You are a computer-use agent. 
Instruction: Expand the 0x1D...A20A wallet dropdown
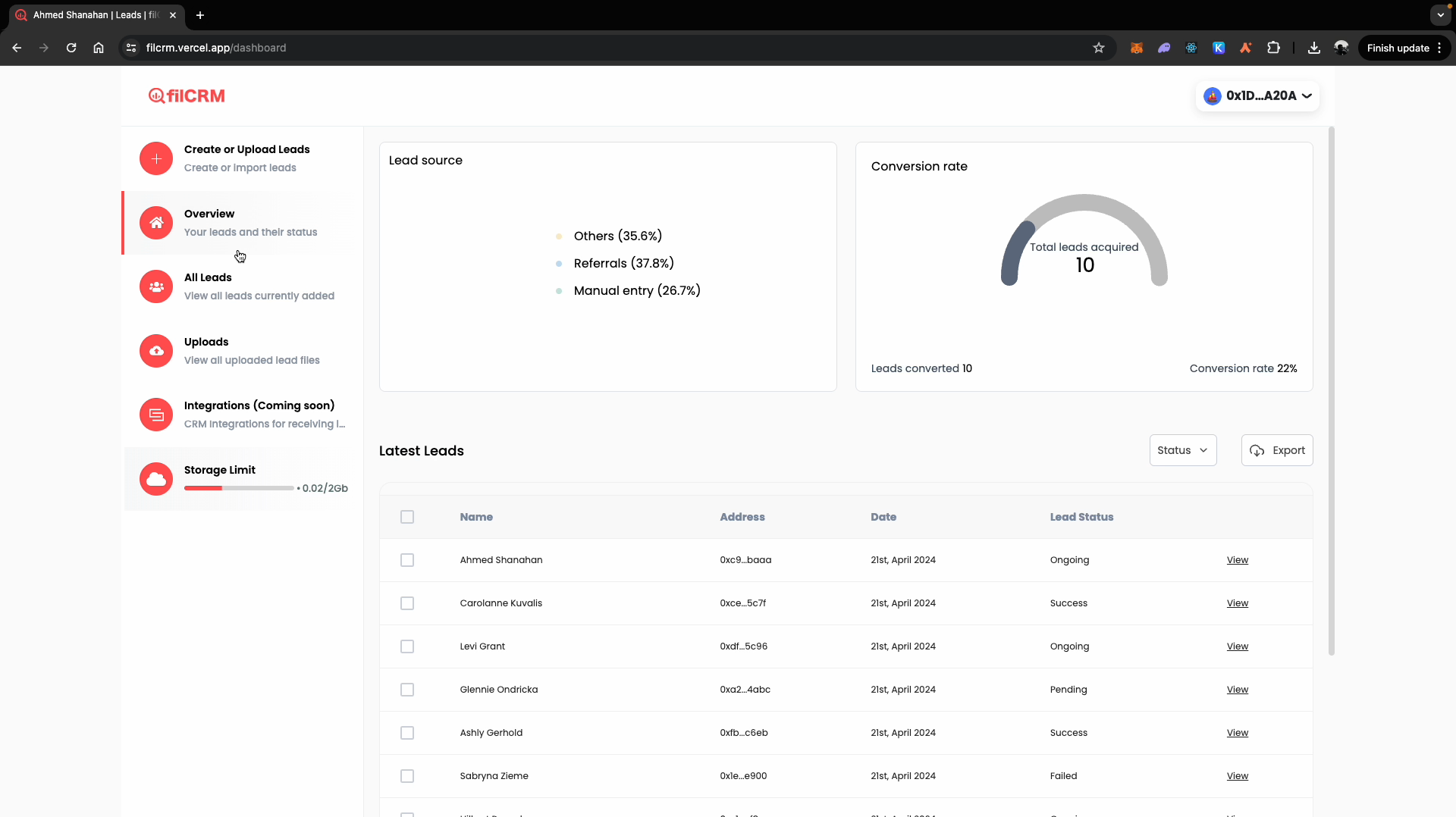(1258, 95)
